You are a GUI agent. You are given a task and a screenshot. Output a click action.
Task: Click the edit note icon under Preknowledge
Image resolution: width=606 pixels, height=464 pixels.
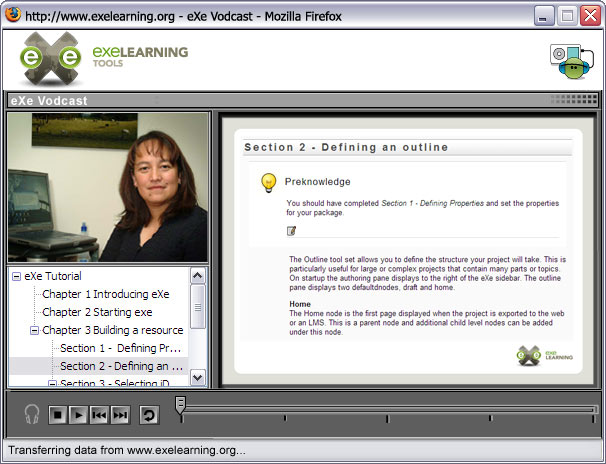pyautogui.click(x=291, y=231)
